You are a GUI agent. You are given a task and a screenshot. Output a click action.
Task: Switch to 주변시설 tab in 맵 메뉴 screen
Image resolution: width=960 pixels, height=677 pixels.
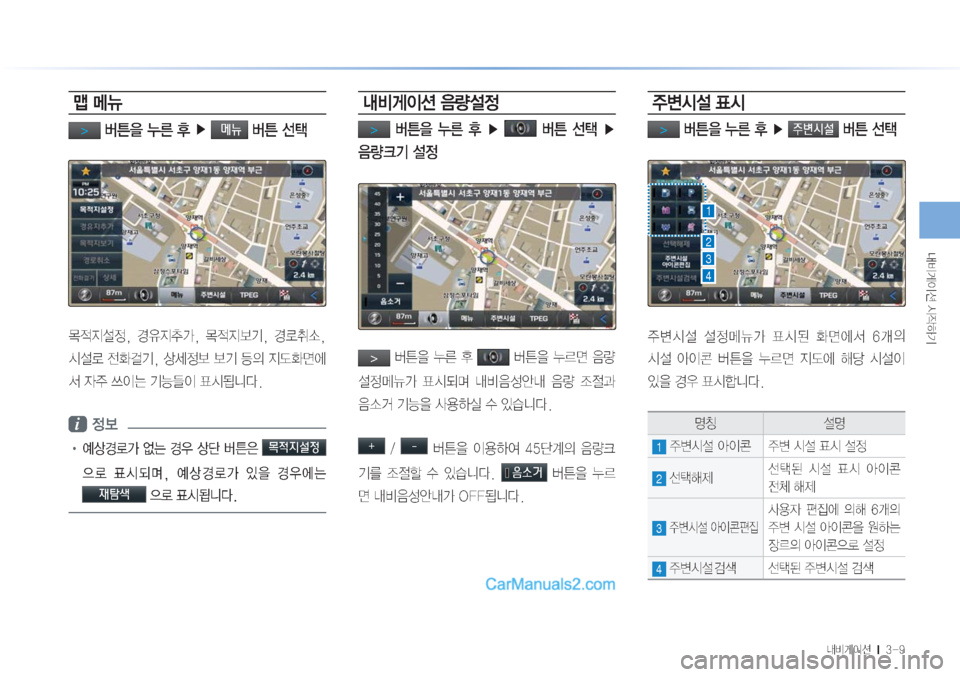[212, 295]
